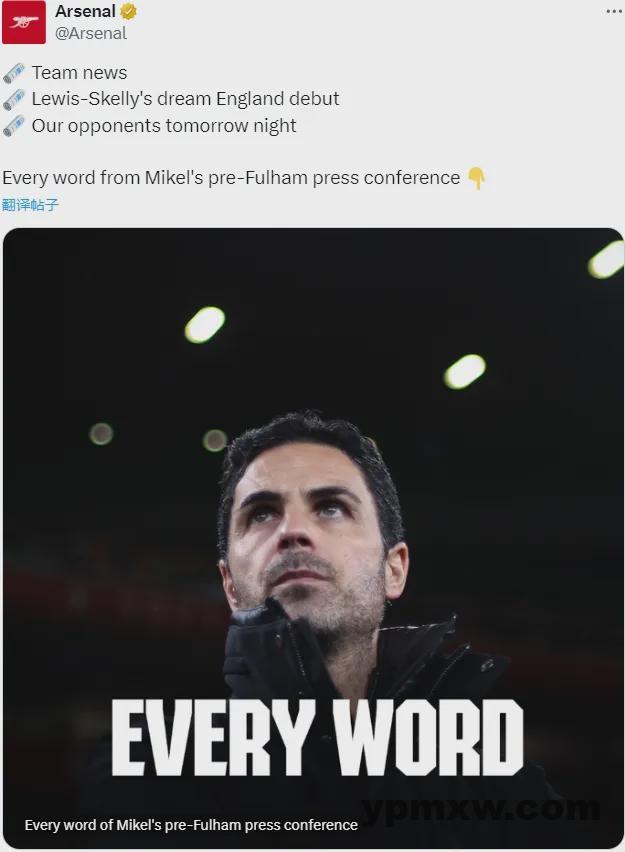The height and width of the screenshot is (852, 625).
Task: Open the @Arsenal handle link
Action: click(91, 33)
